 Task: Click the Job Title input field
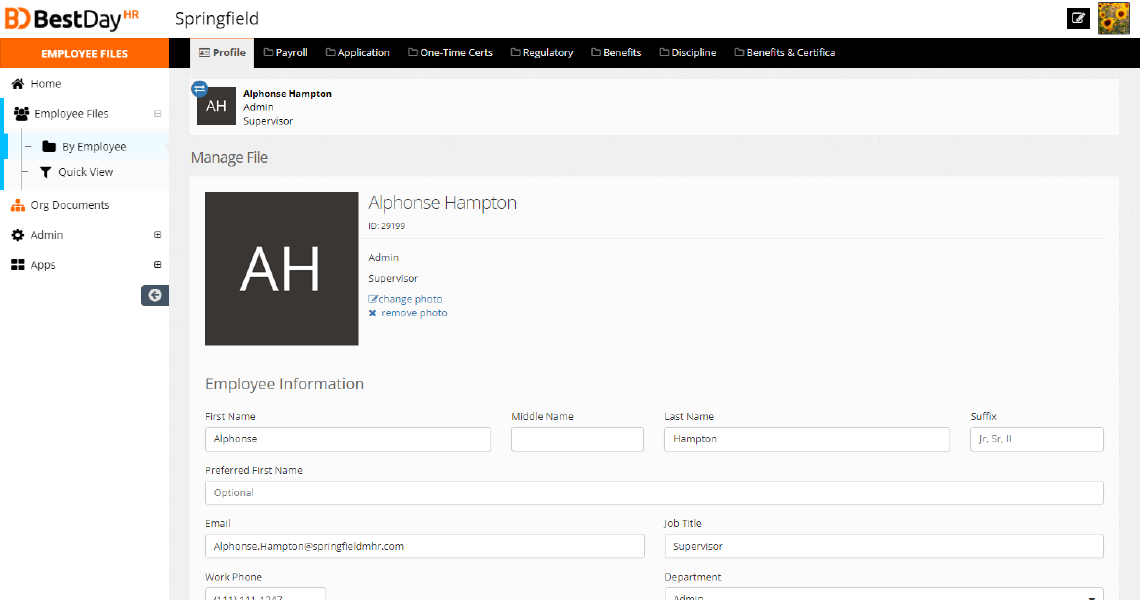(884, 546)
